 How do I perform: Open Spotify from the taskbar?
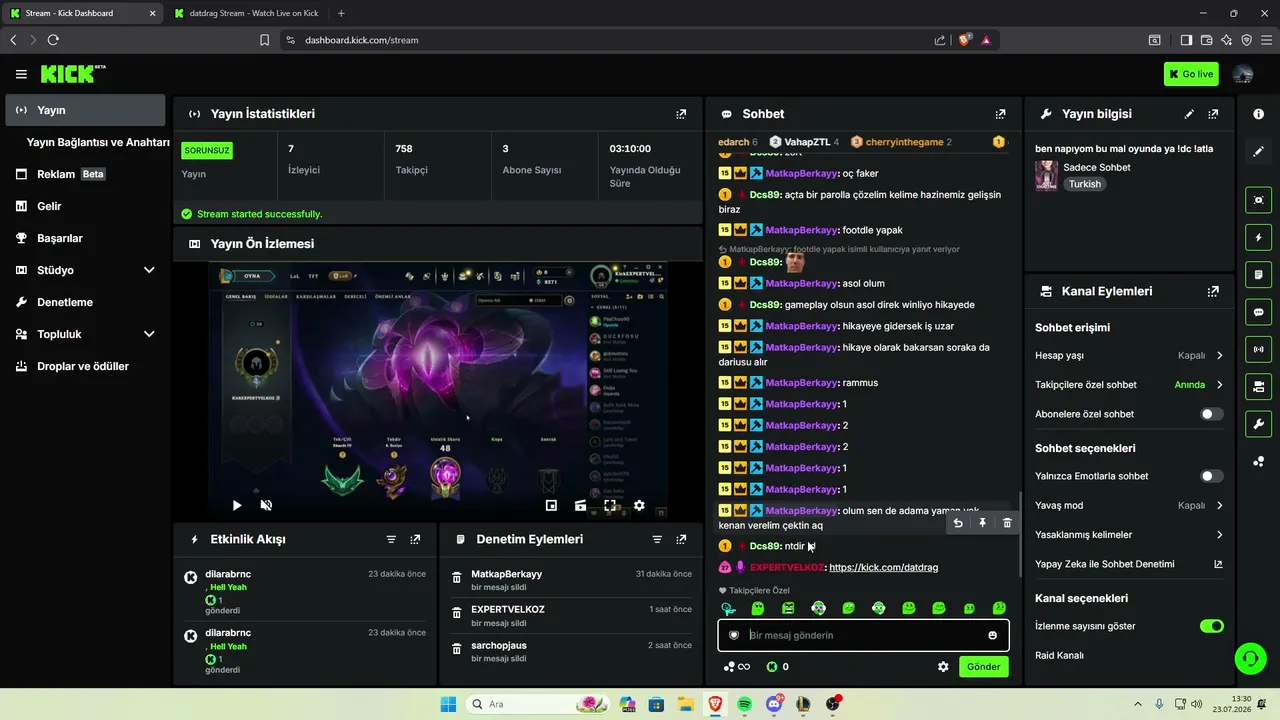(744, 704)
